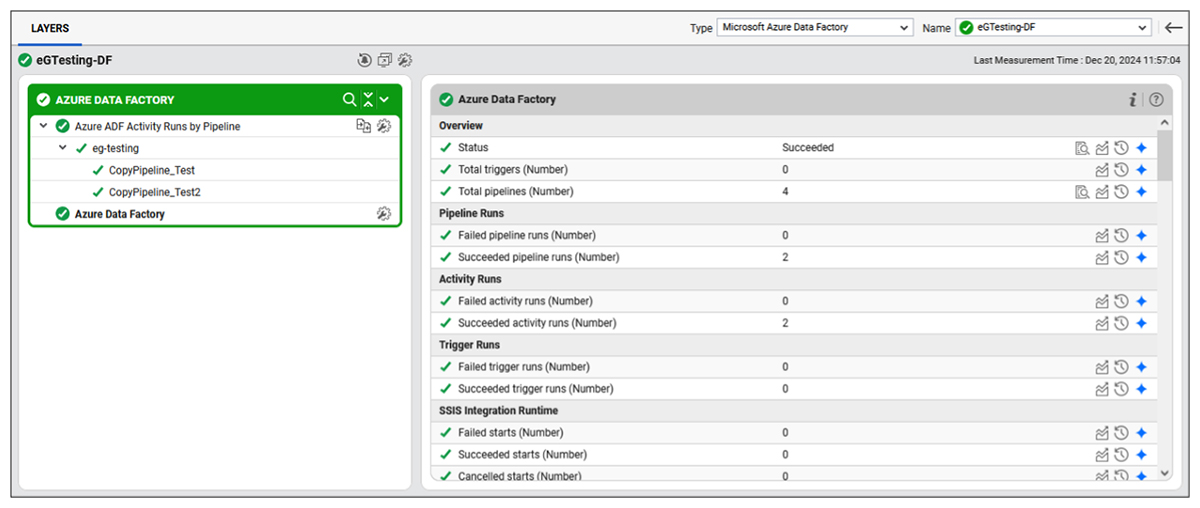Viewport: 1200px width, 508px height.
Task: Open the Name dropdown showing eGTesting-DF
Action: click(x=1054, y=28)
